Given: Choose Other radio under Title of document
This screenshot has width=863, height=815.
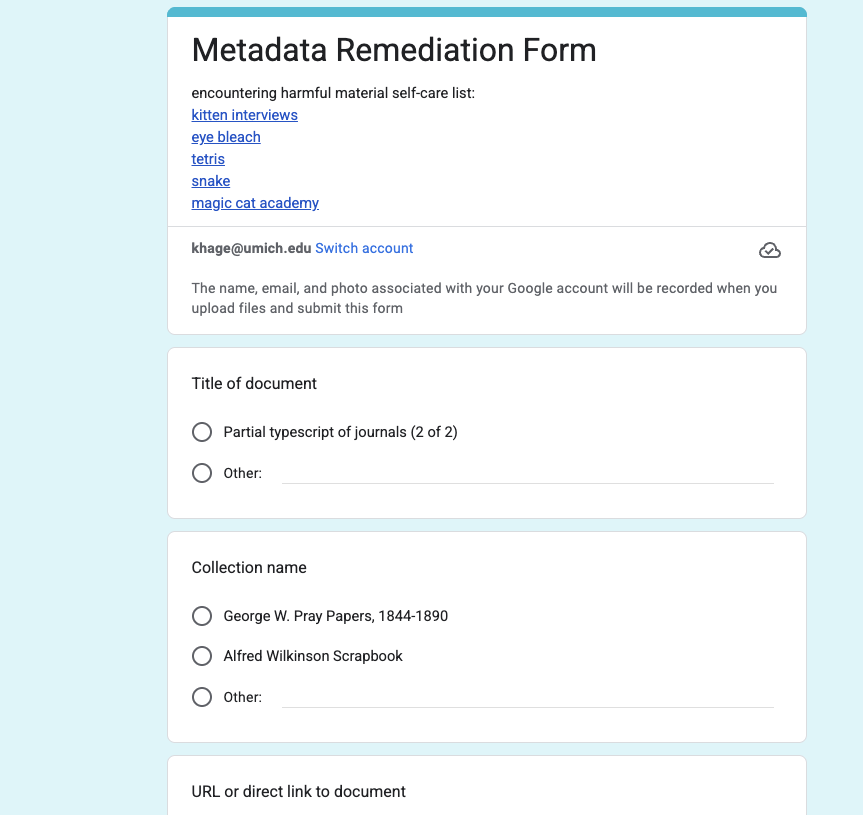Looking at the screenshot, I should [202, 473].
